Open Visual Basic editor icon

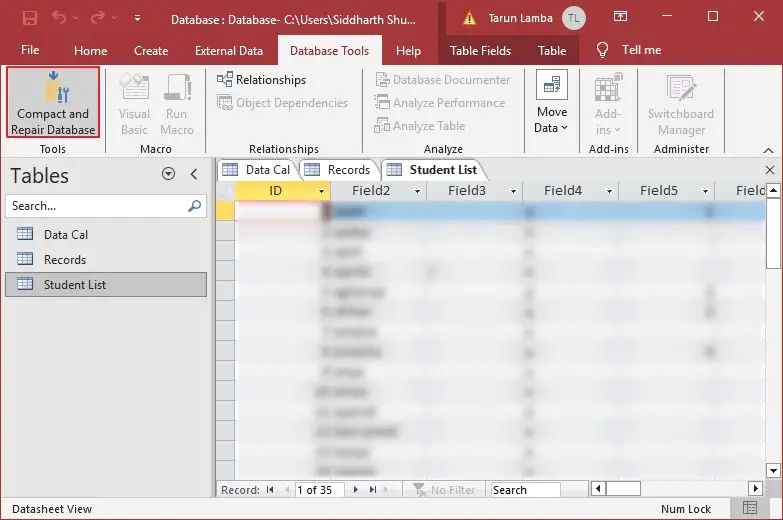(134, 103)
